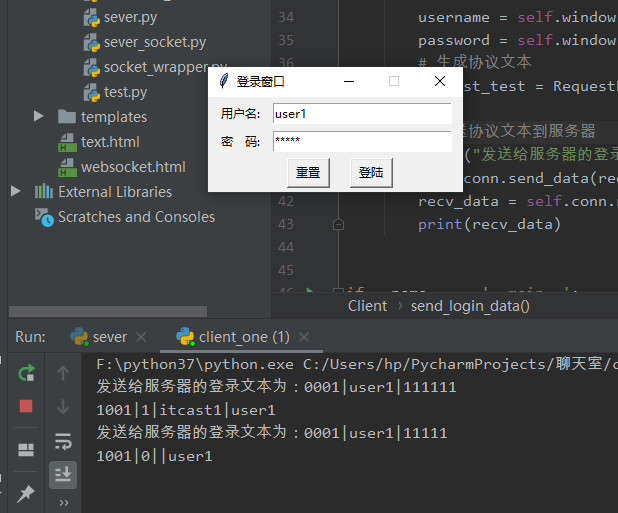The height and width of the screenshot is (513, 618).
Task: Show more Run toolbar actions chevron
Action: 64,503
